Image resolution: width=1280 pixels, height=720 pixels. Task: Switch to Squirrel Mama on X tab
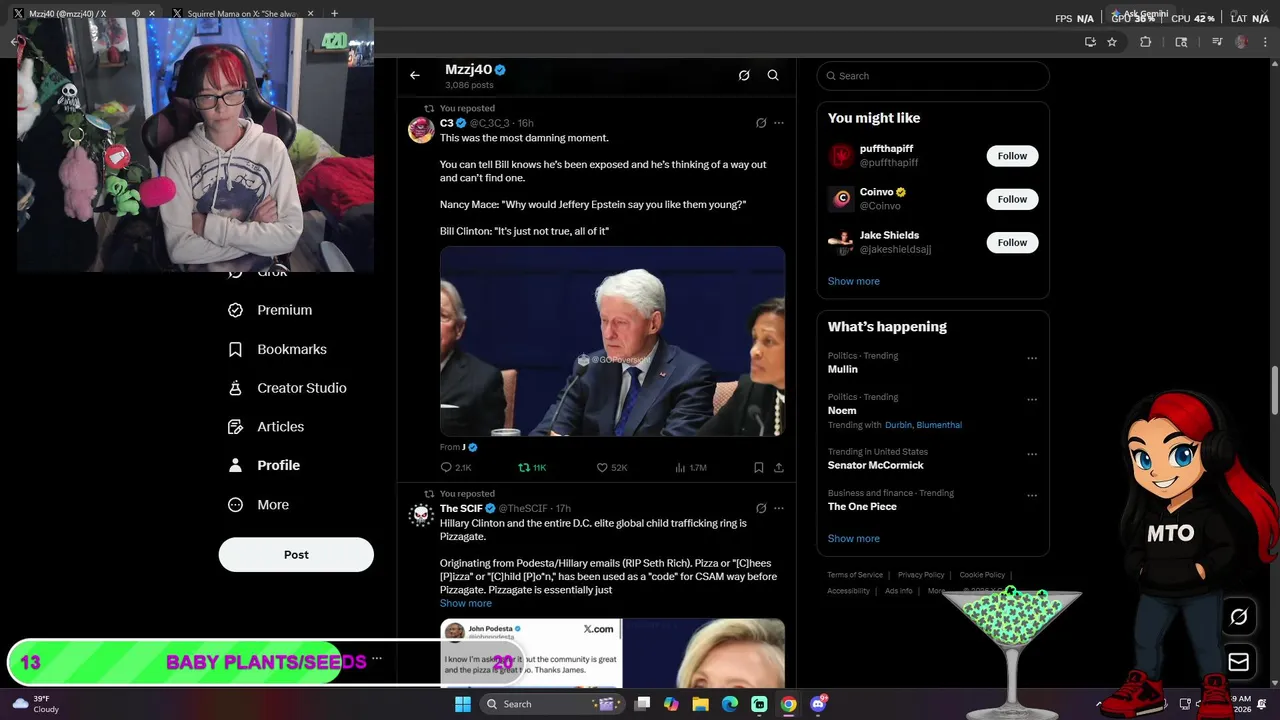click(243, 14)
